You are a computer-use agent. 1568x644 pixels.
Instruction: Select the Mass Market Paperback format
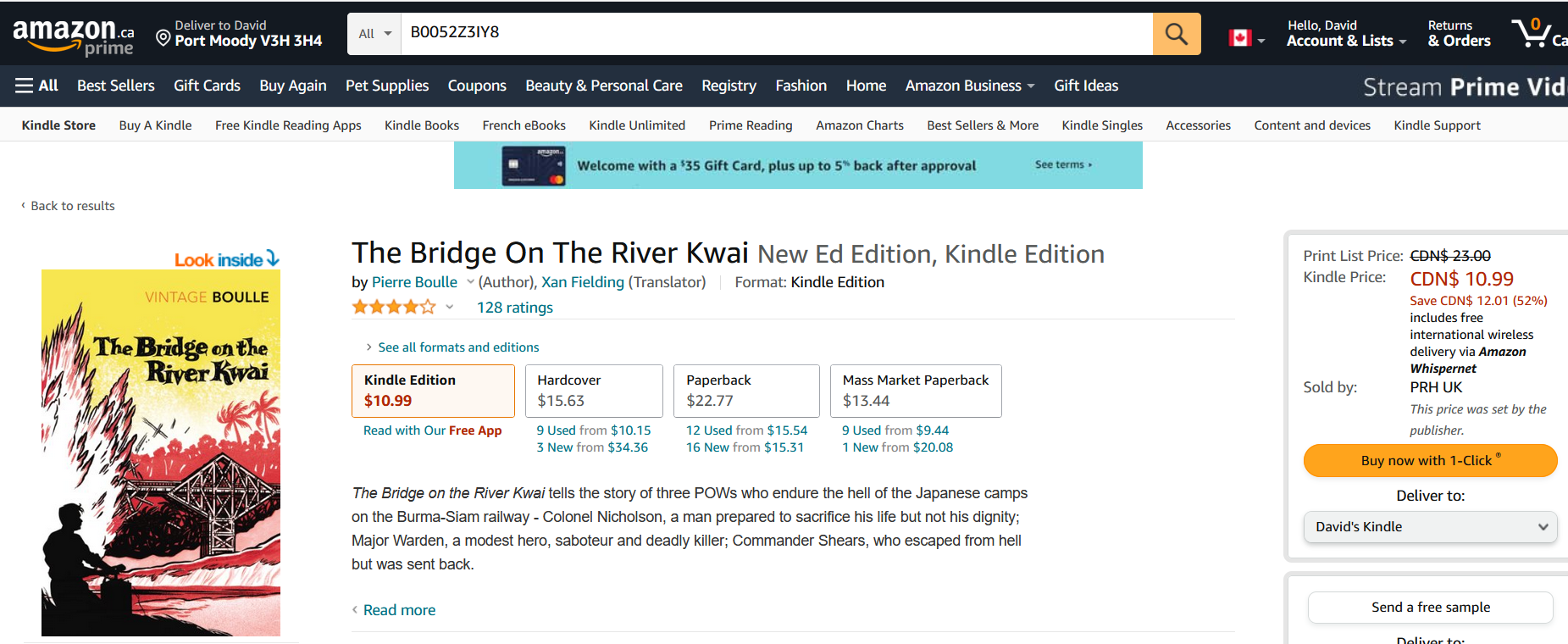(x=915, y=391)
